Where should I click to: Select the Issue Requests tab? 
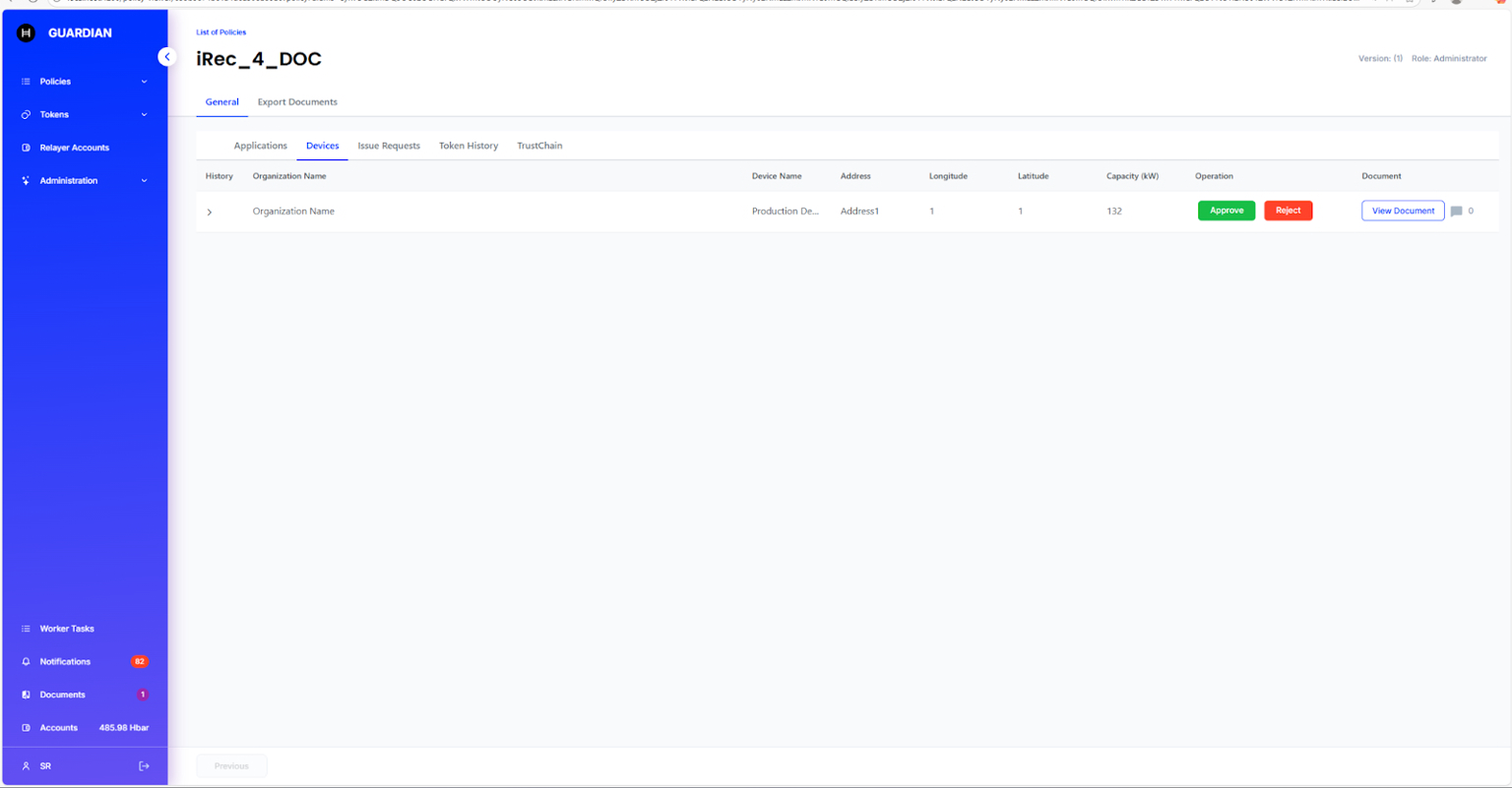388,146
